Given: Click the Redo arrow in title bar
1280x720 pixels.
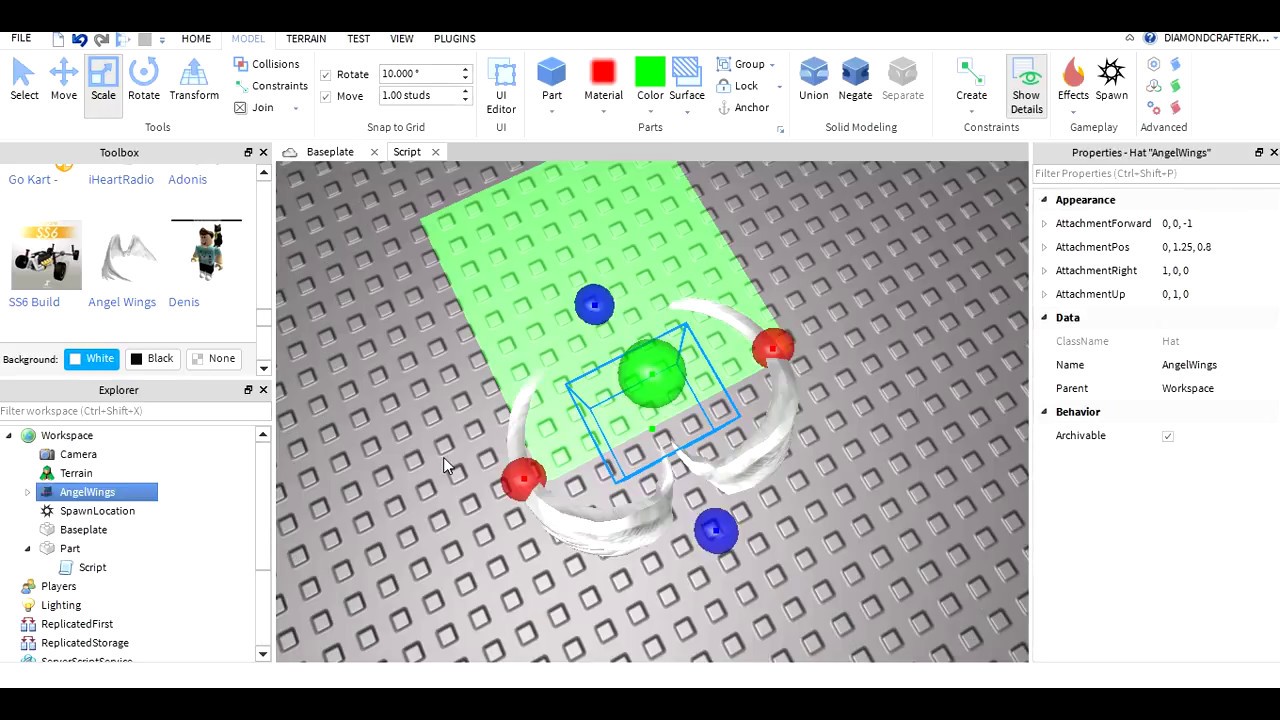Looking at the screenshot, I should coord(101,39).
